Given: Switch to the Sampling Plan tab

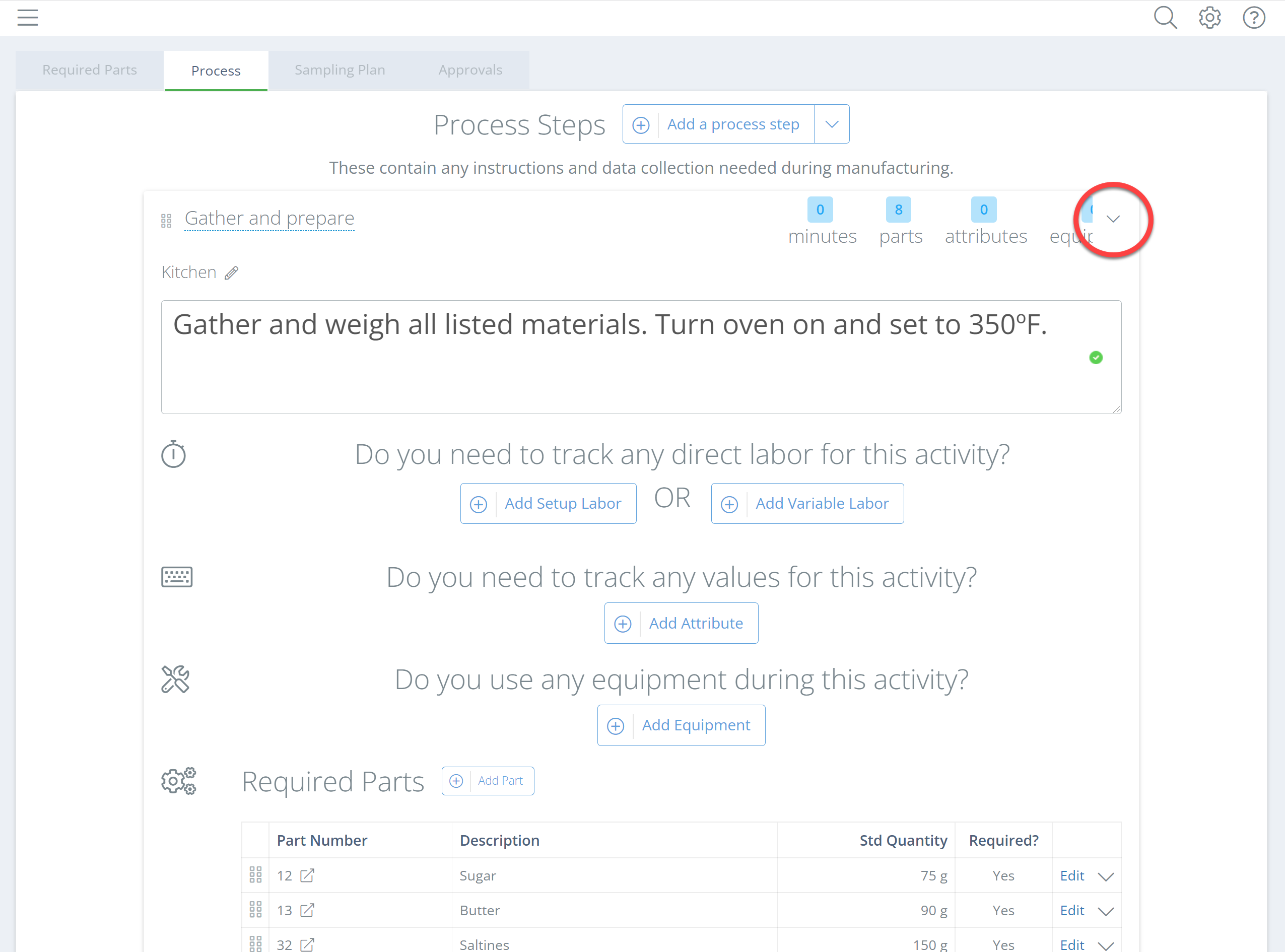Looking at the screenshot, I should [x=340, y=71].
